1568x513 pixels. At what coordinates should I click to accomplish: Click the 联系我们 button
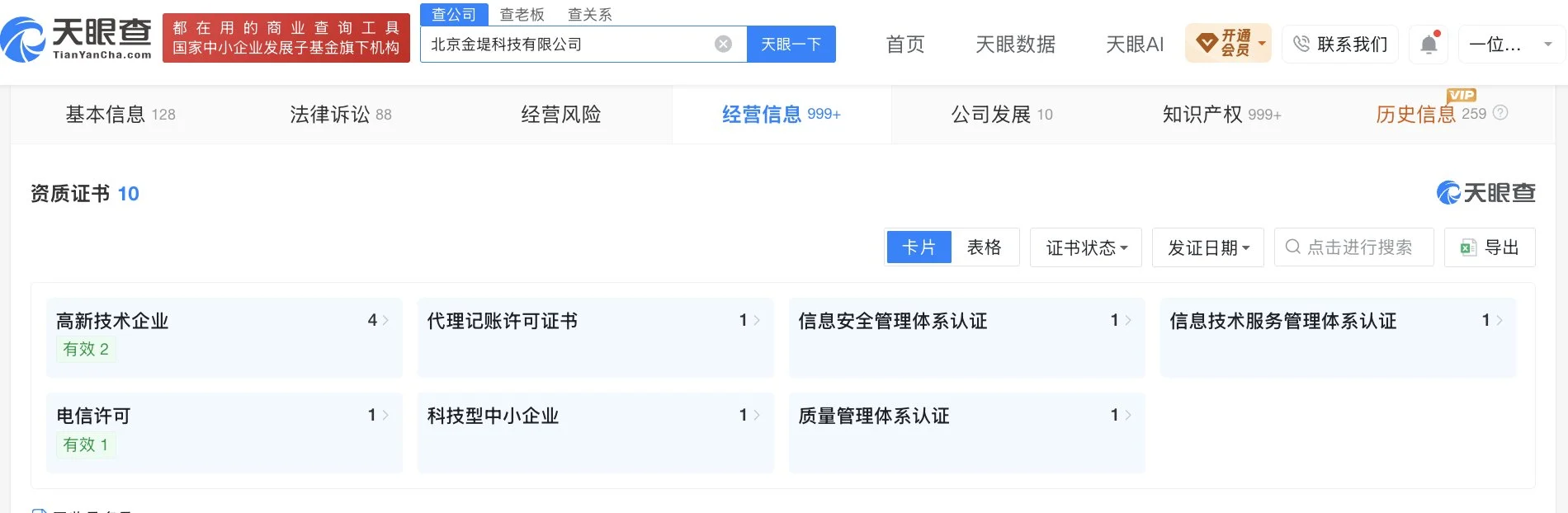[x=1340, y=44]
